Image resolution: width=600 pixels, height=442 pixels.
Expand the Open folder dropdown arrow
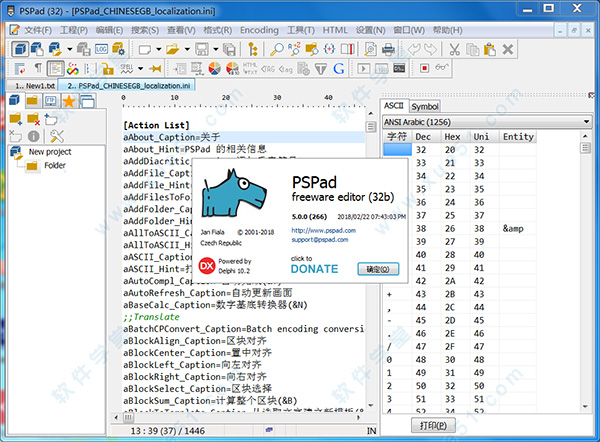187,49
